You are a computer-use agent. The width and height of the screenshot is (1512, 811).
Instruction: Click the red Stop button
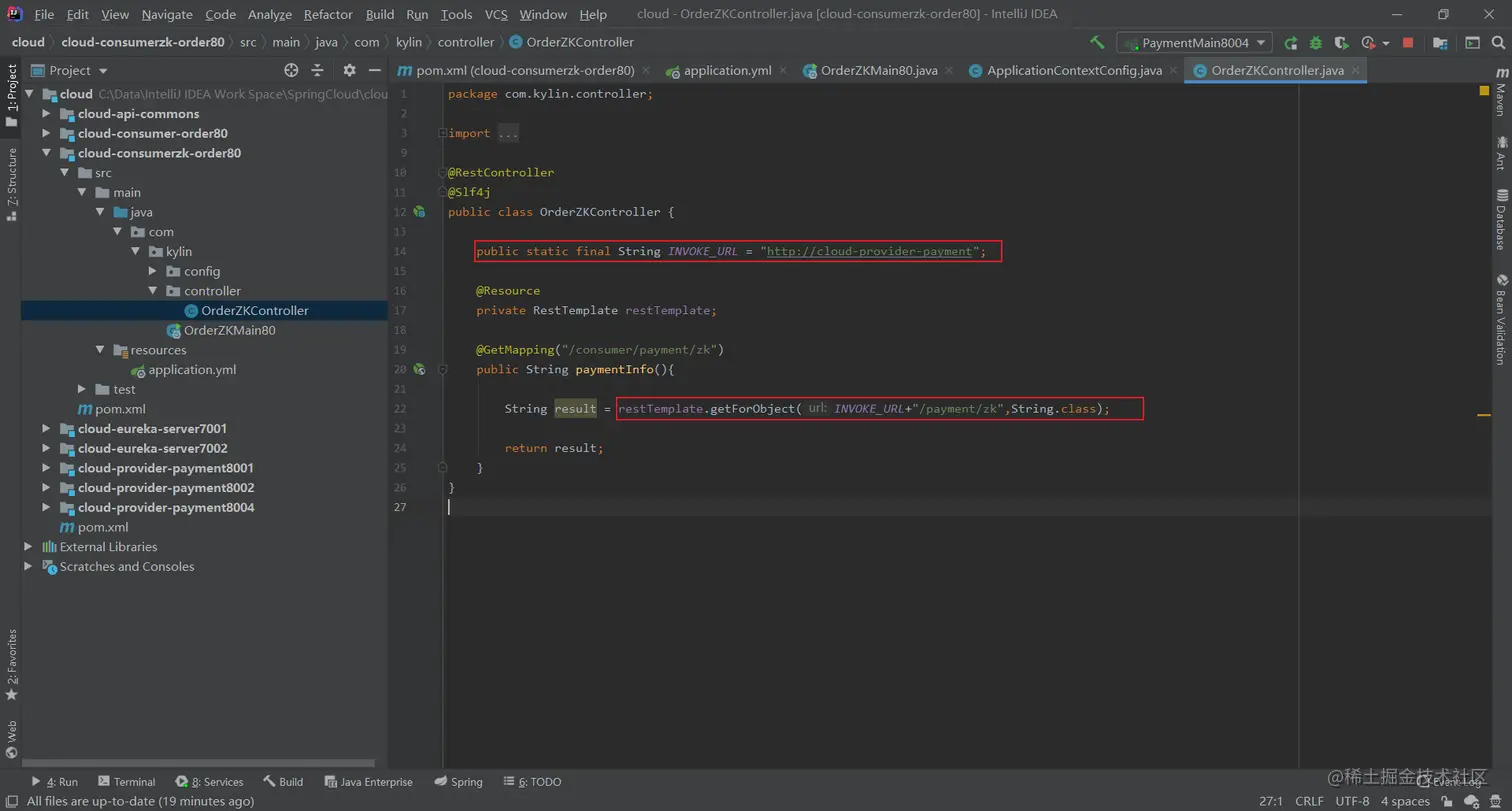click(x=1408, y=43)
